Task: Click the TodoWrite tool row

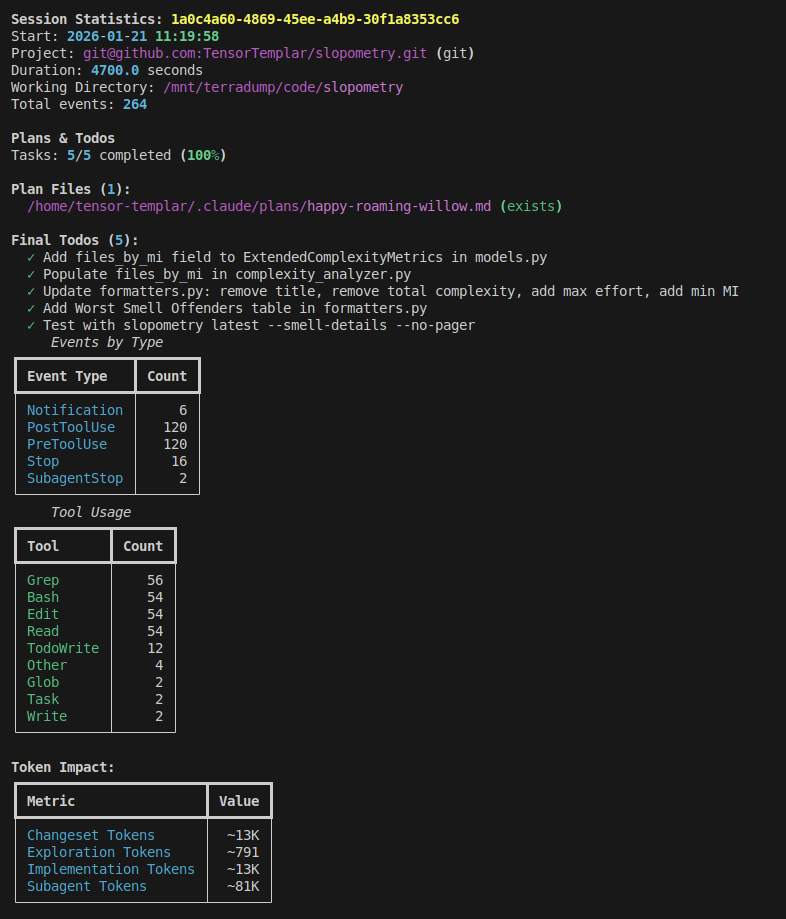Action: pyautogui.click(x=96, y=648)
